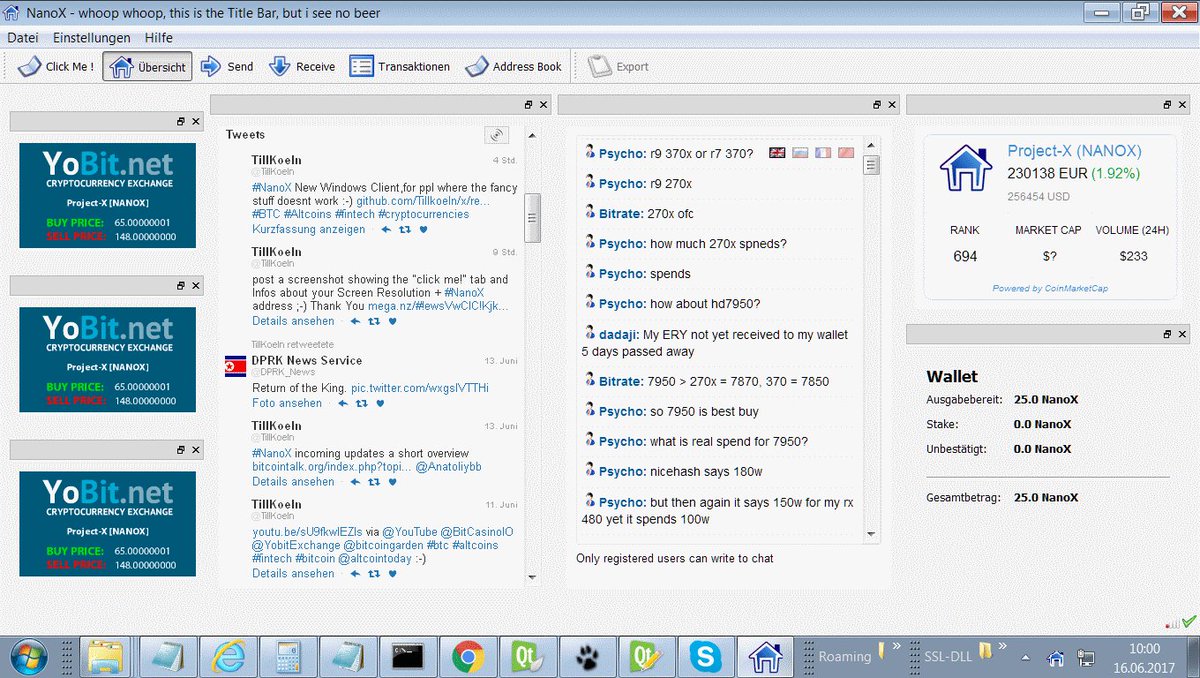Image resolution: width=1200 pixels, height=678 pixels.
Task: Like the TillKoeln tweet from 9 Std.
Action: (x=392, y=321)
